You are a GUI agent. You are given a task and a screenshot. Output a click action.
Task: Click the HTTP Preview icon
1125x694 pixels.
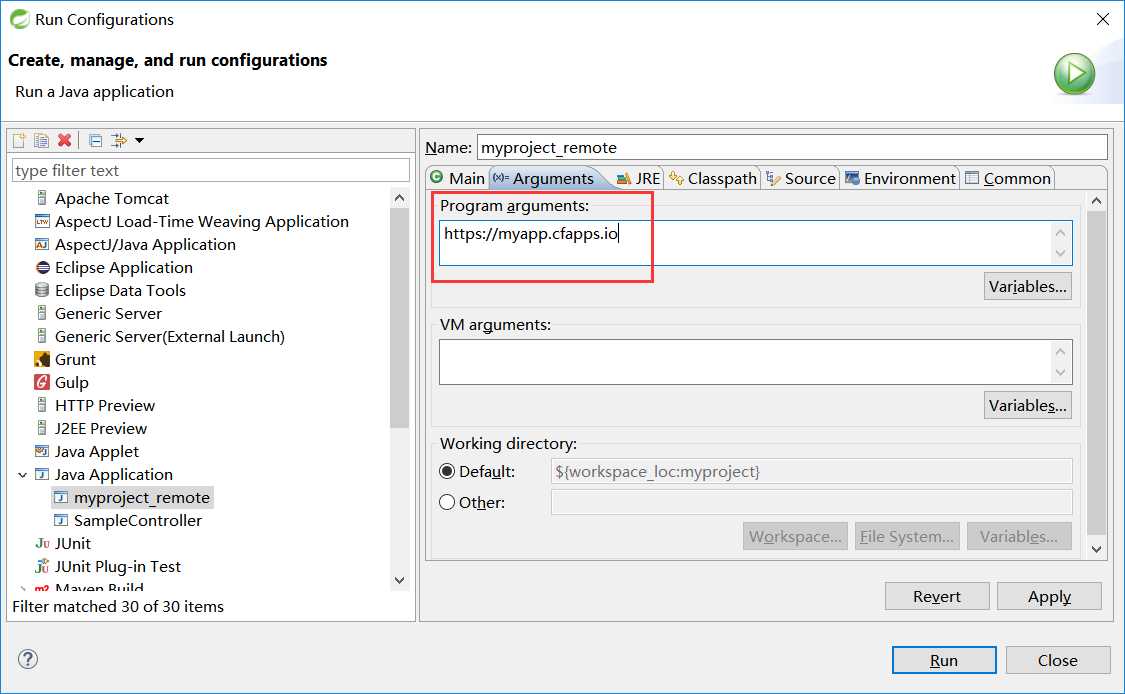42,405
